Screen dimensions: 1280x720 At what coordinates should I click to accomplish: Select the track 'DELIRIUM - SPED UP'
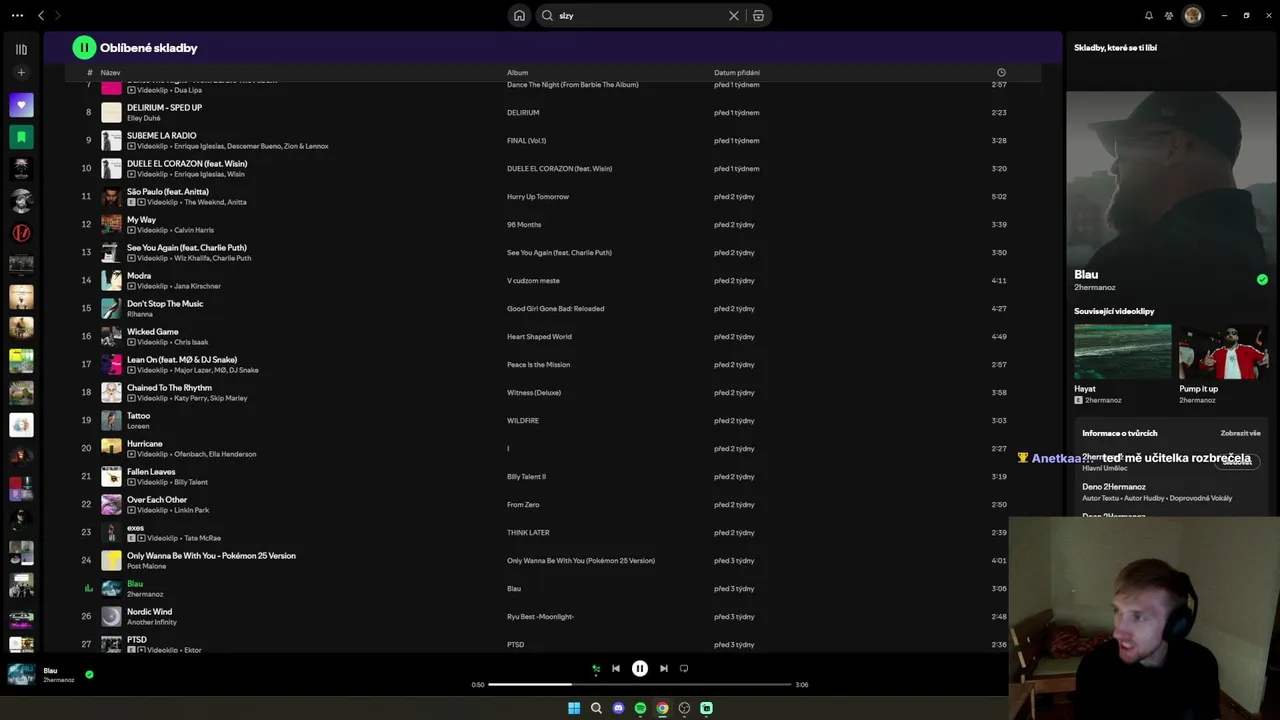pos(164,108)
